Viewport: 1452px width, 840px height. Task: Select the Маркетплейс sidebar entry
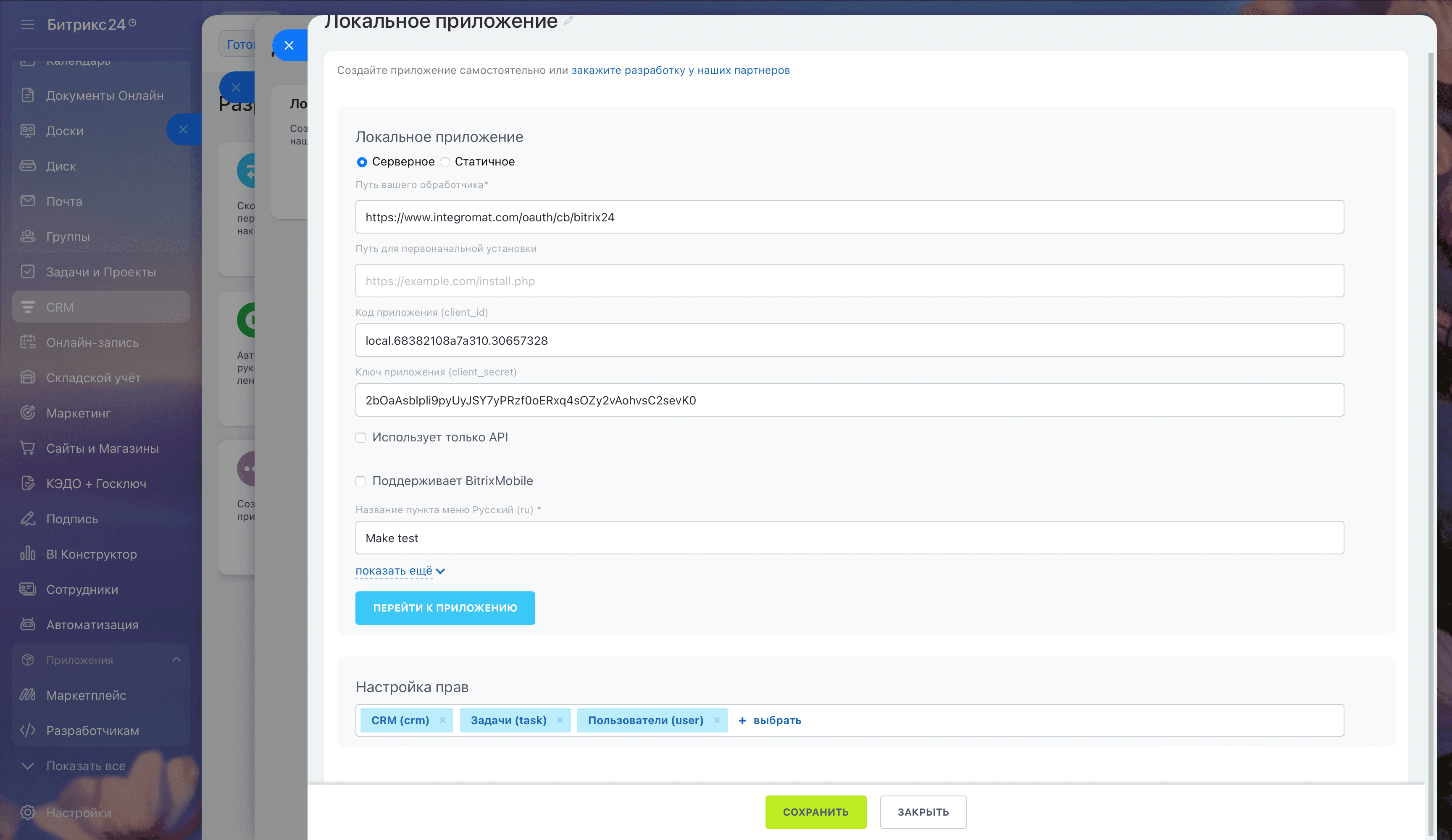(x=86, y=695)
